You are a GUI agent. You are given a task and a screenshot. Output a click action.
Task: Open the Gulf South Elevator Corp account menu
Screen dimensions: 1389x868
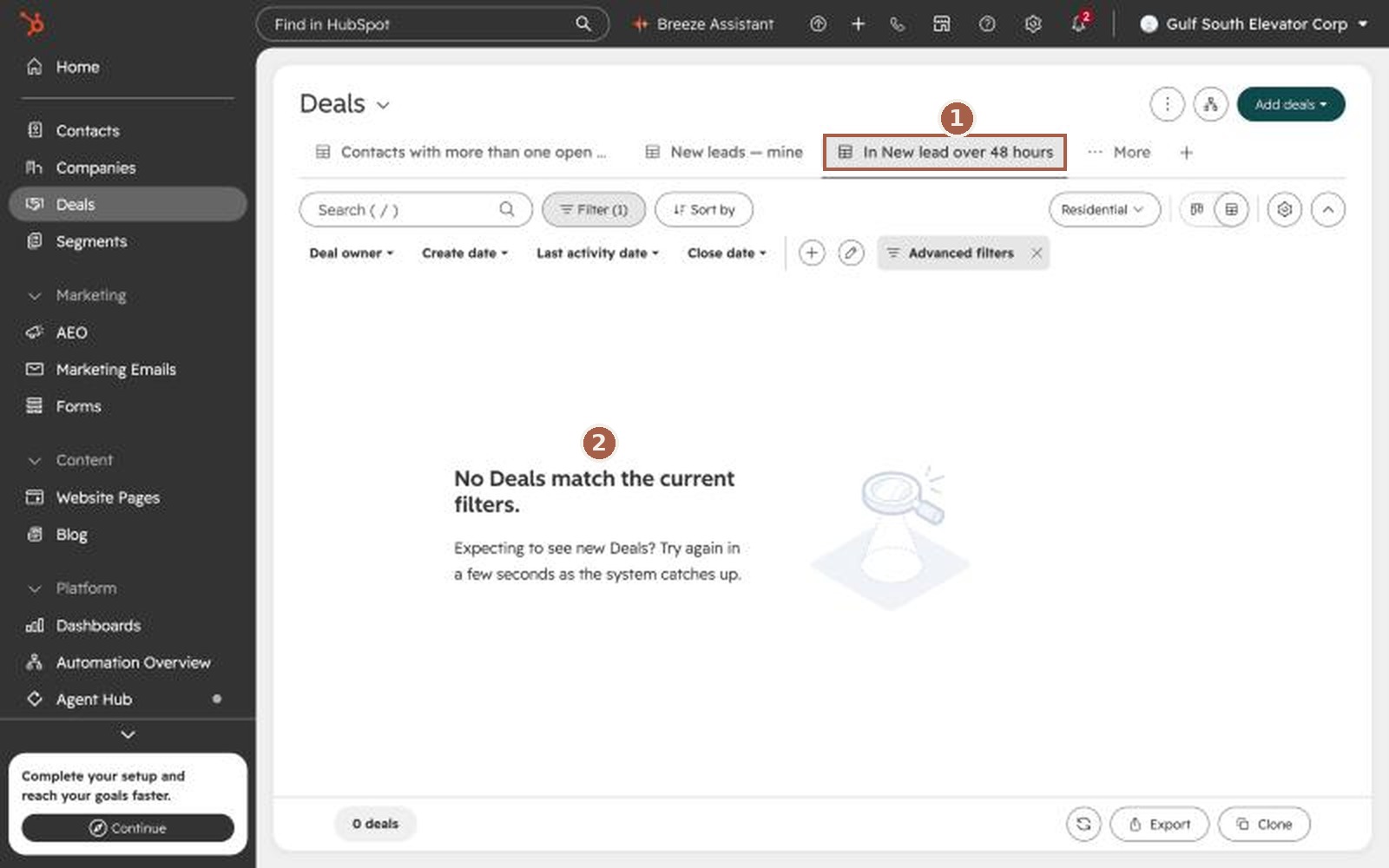pos(1254,24)
